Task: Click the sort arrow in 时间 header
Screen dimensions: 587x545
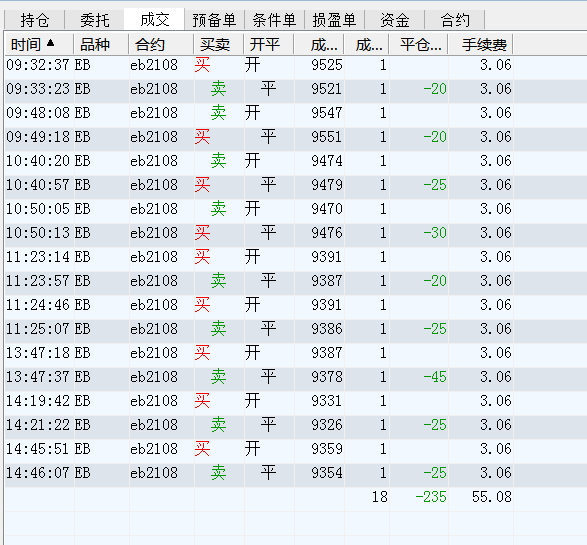Action: coord(51,43)
